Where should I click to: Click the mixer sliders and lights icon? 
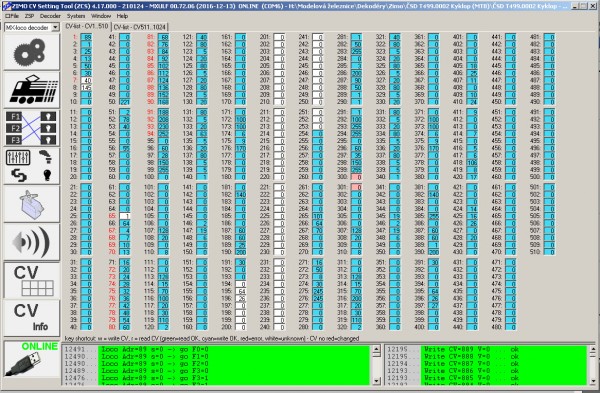coord(32,166)
